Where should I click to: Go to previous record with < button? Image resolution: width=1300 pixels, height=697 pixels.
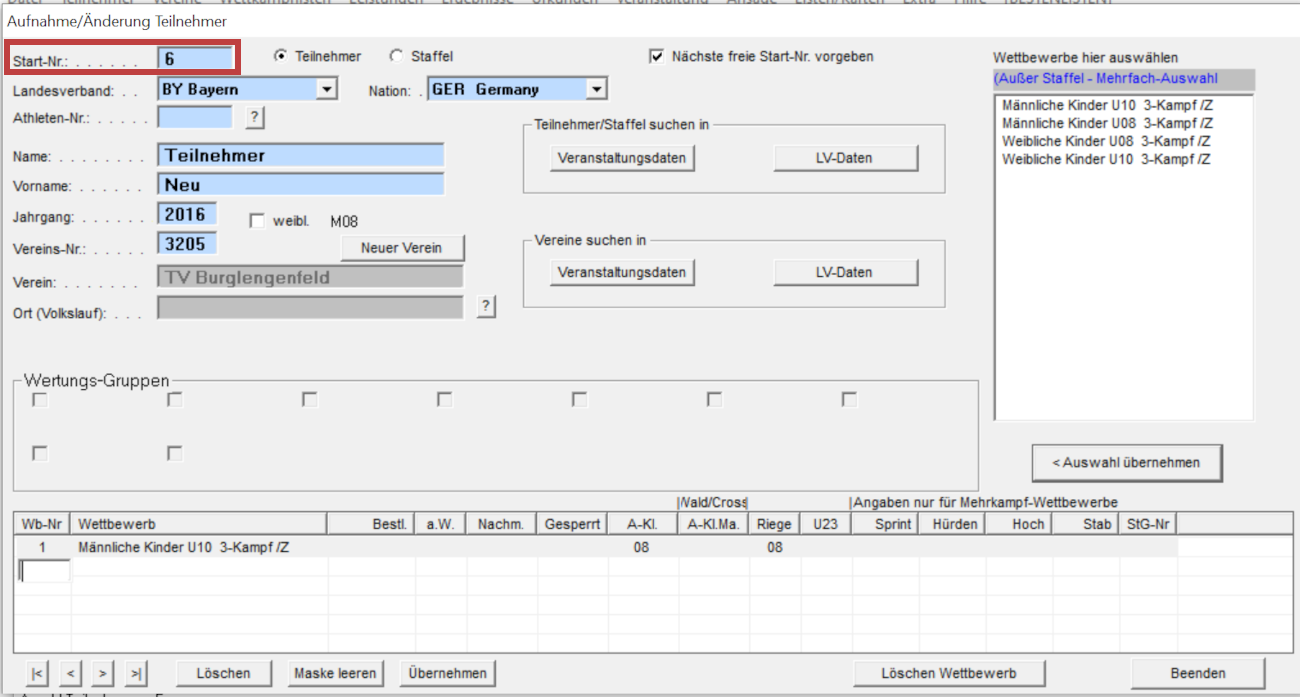pos(71,673)
